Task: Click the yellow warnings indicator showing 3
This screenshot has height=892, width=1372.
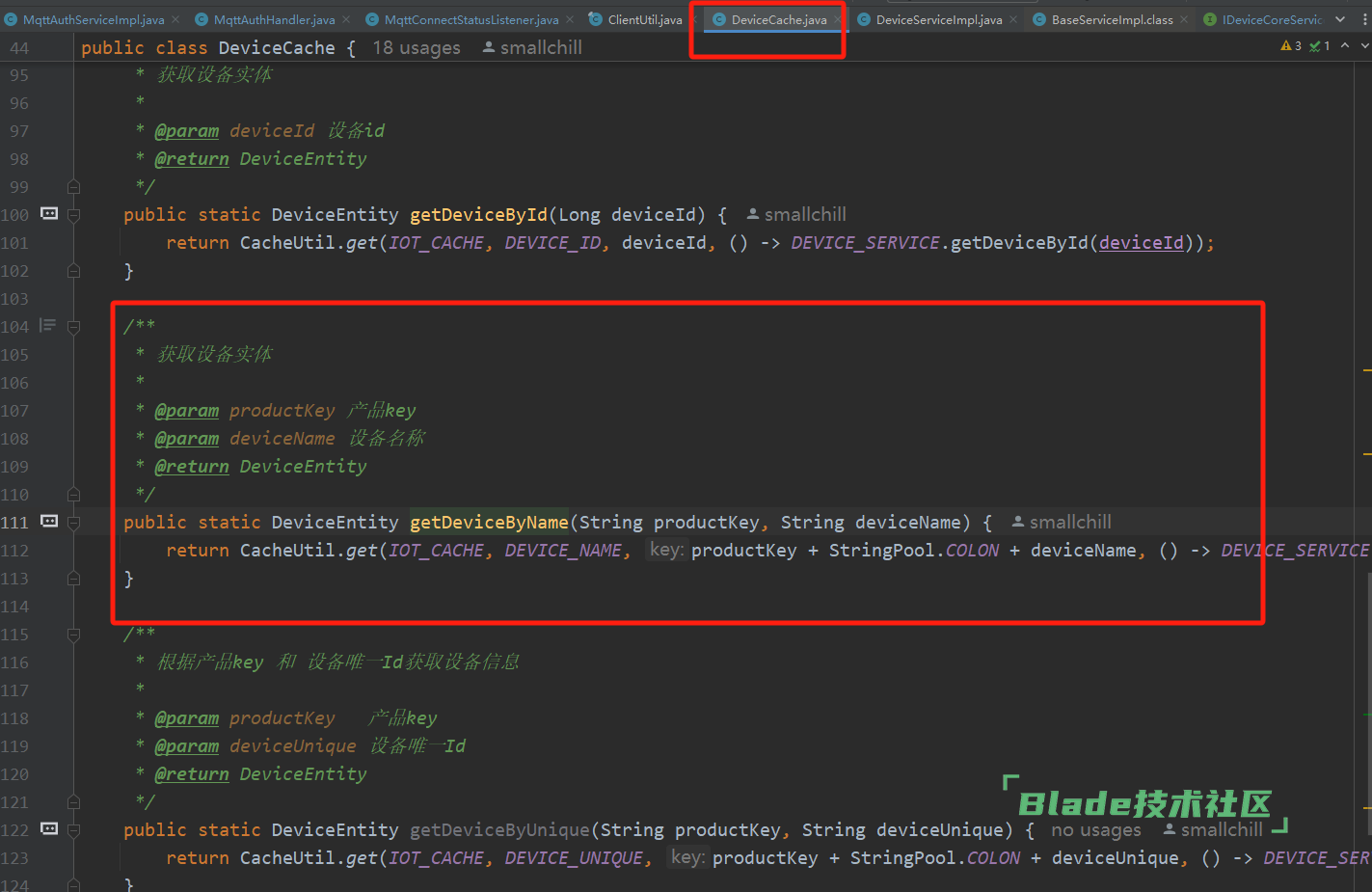Action: click(x=1290, y=46)
